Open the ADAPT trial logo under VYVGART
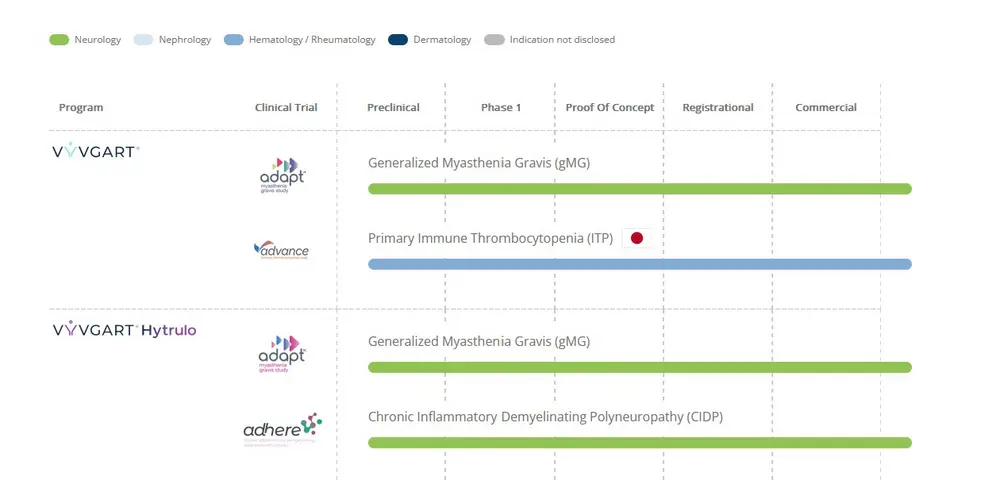The image size is (1000, 484). click(x=281, y=174)
